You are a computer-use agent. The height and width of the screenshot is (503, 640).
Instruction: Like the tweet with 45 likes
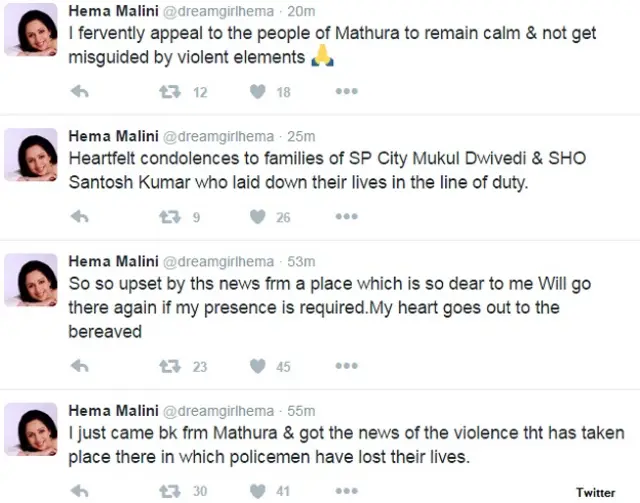(257, 366)
